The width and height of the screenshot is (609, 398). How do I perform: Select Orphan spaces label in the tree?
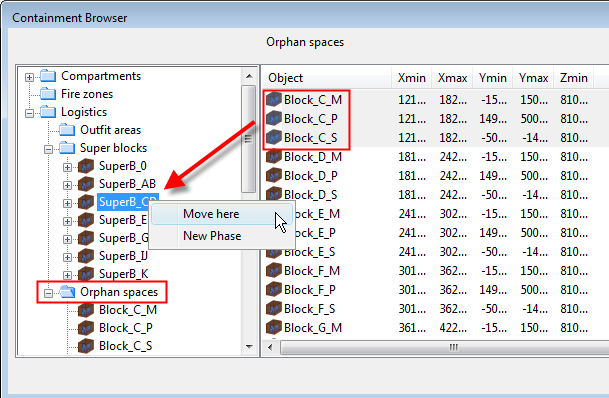pyautogui.click(x=119, y=292)
